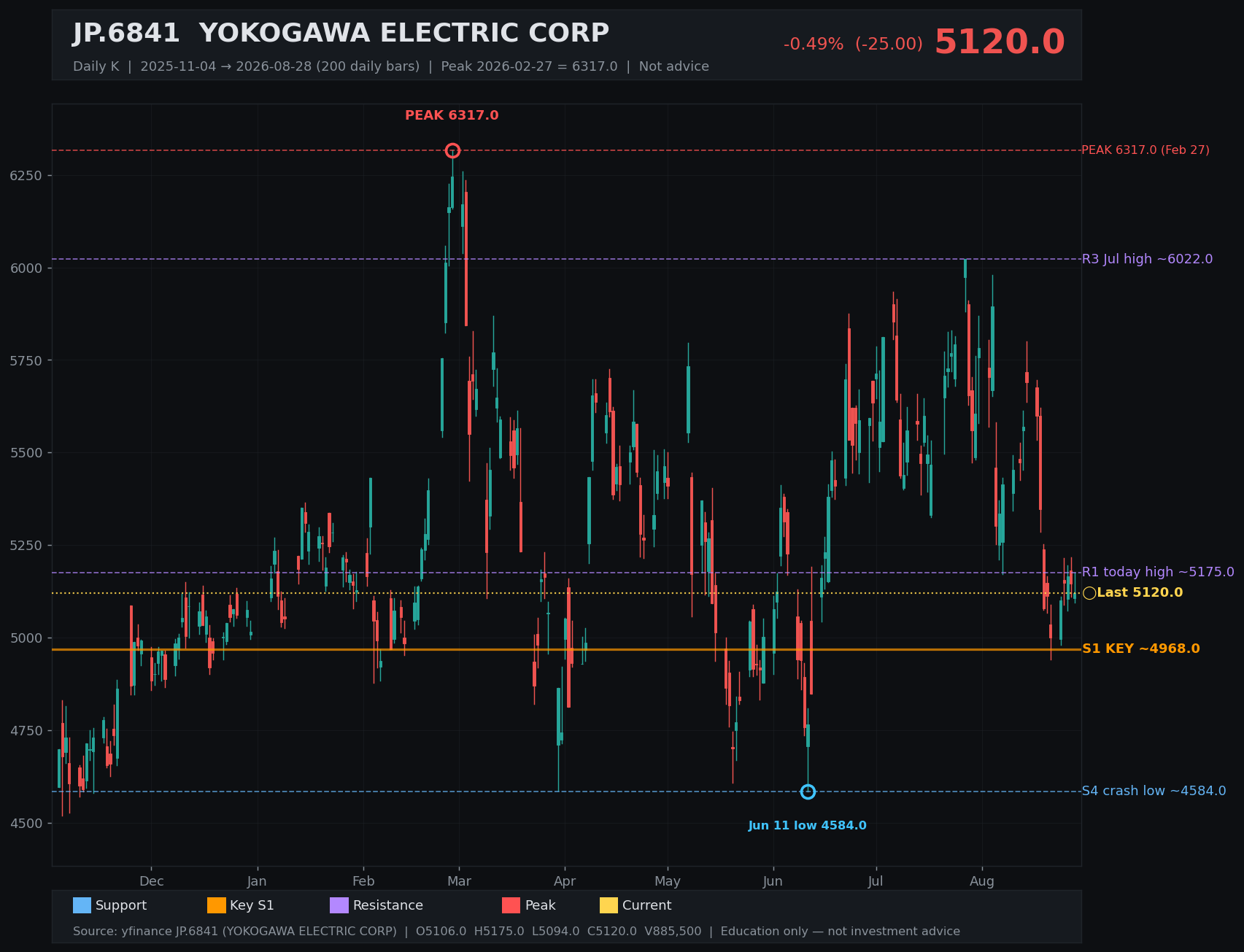Click the 'Jun' x-axis month label
1244x952 pixels.
[773, 881]
